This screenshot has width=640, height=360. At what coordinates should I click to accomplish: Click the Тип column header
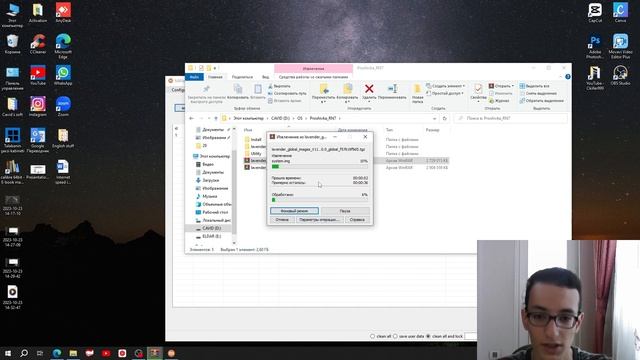tap(390, 130)
